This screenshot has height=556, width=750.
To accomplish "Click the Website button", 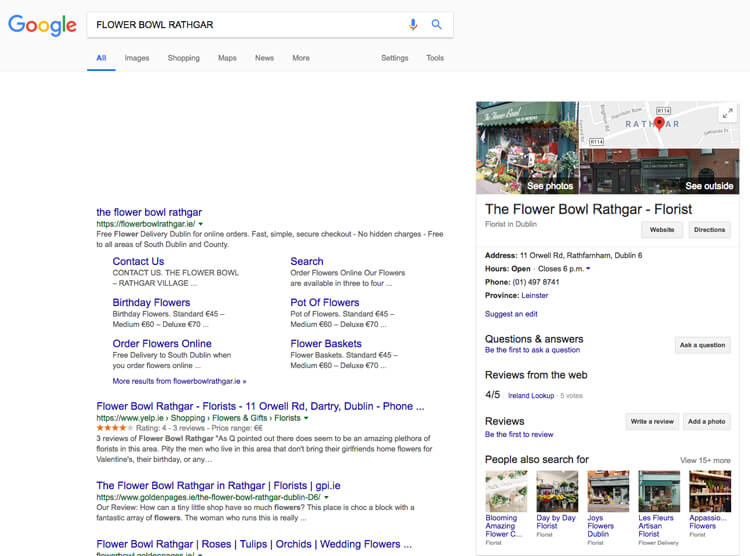I will coord(662,230).
